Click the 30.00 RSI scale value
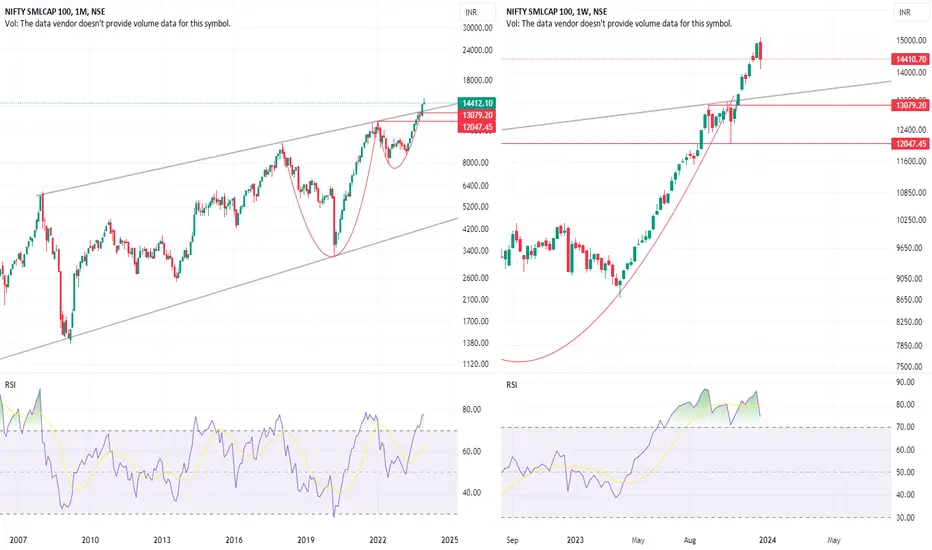 pos(905,518)
